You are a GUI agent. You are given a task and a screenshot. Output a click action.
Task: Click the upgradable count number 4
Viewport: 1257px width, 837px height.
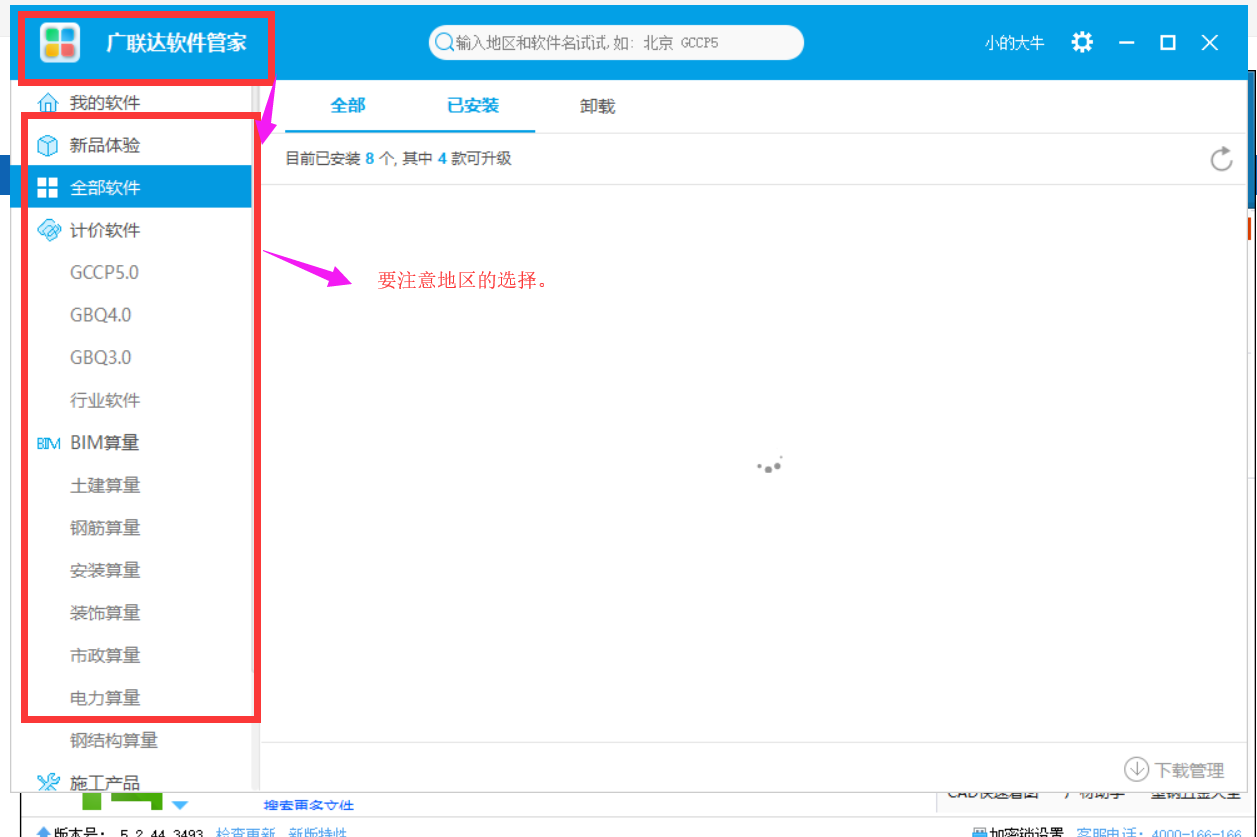pos(442,158)
